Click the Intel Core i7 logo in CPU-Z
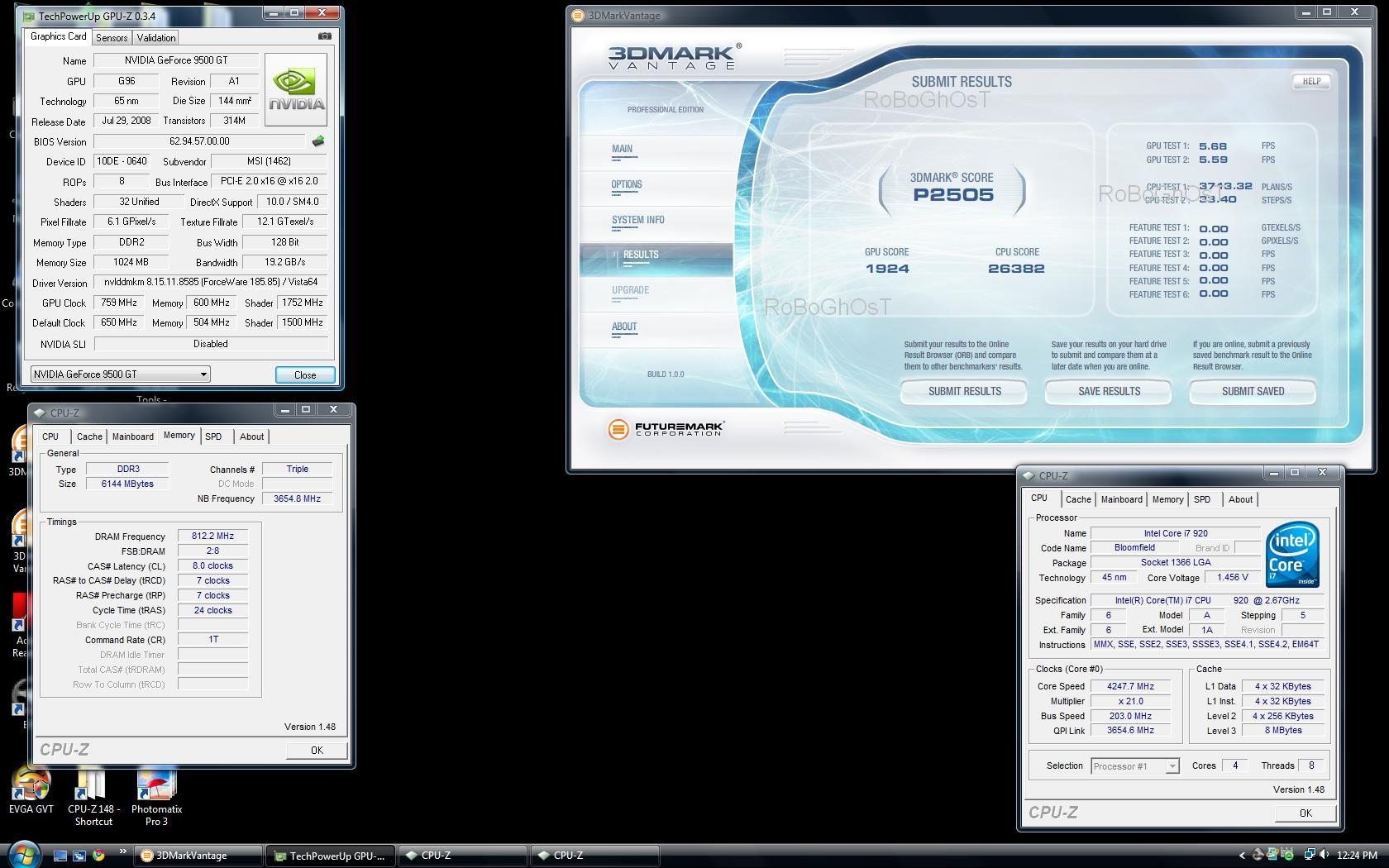The height and width of the screenshot is (868, 1389). pos(1292,554)
